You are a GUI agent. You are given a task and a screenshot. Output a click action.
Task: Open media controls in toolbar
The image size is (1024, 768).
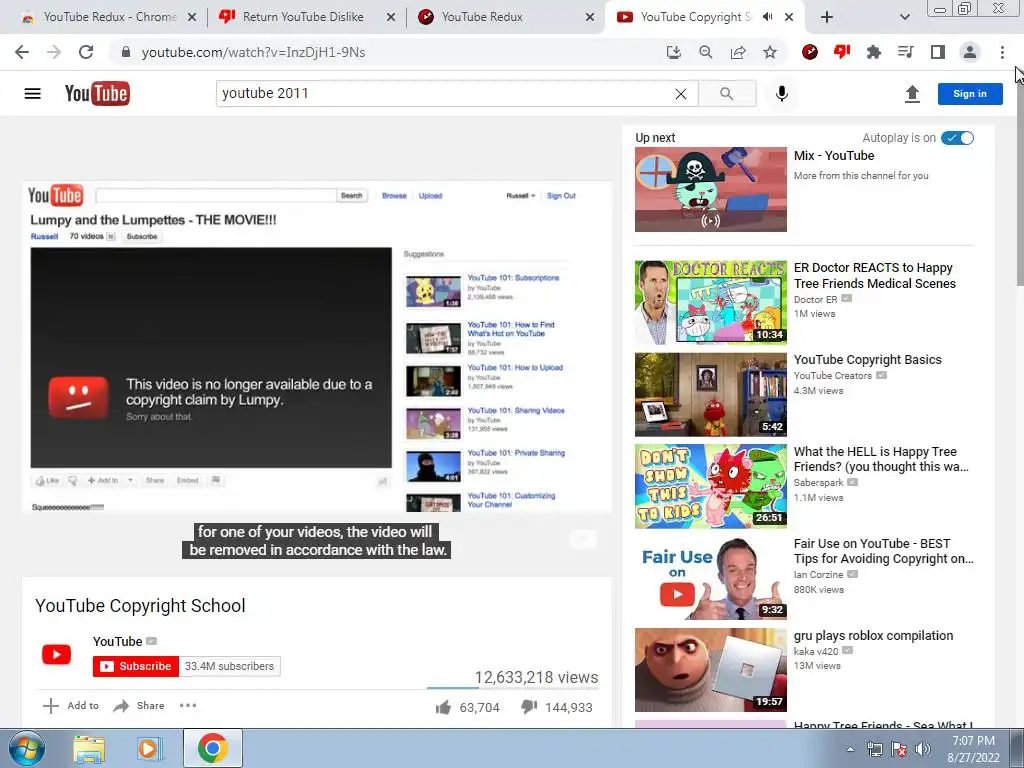[x=906, y=52]
